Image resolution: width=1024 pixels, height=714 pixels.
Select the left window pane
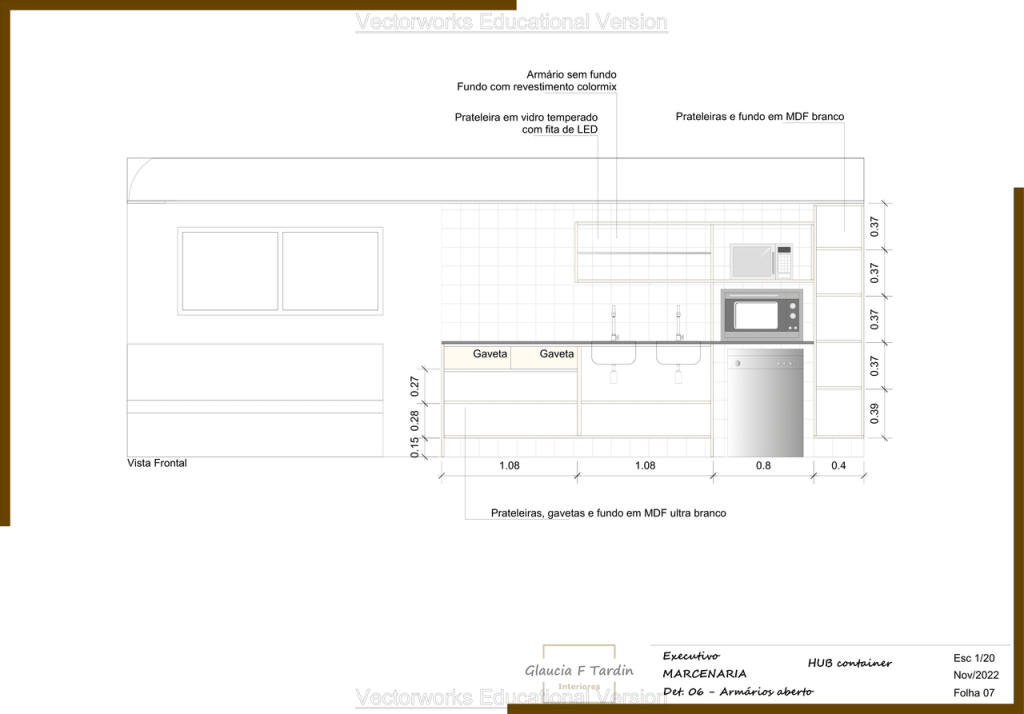click(x=229, y=271)
